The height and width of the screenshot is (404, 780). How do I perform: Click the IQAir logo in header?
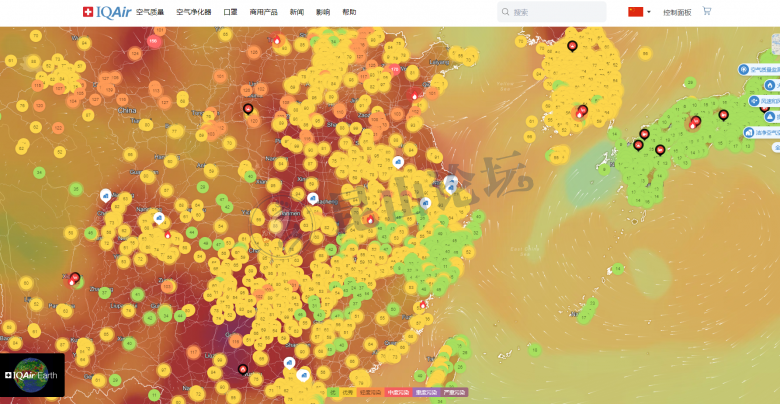[x=106, y=12]
